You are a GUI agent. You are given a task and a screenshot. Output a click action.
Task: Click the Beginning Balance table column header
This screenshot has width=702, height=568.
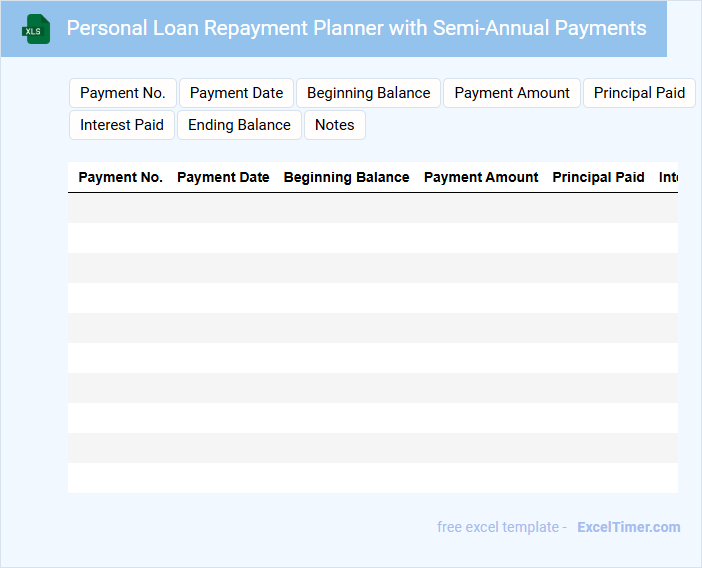[347, 177]
